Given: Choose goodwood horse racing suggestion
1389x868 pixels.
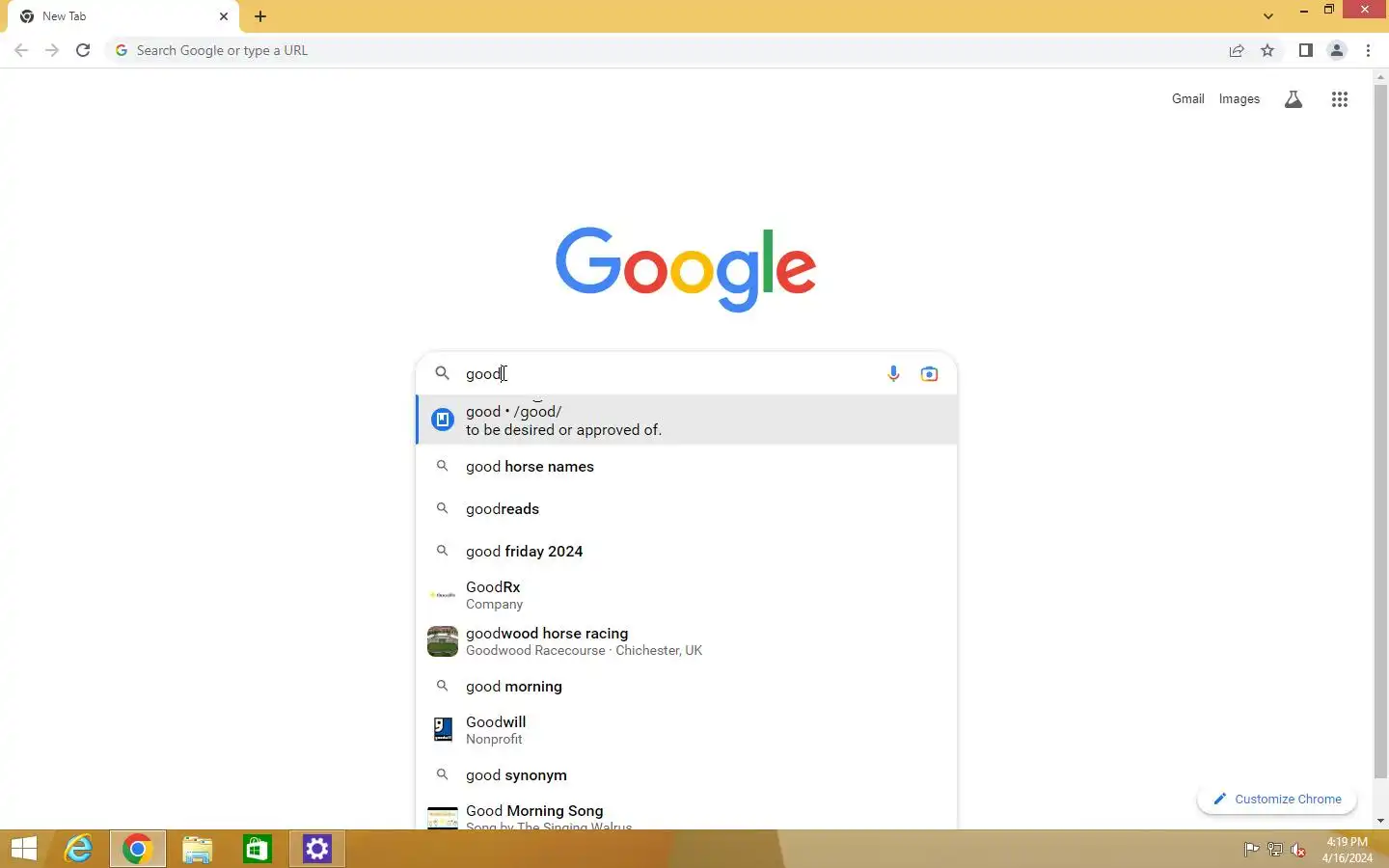Looking at the screenshot, I should [687, 641].
